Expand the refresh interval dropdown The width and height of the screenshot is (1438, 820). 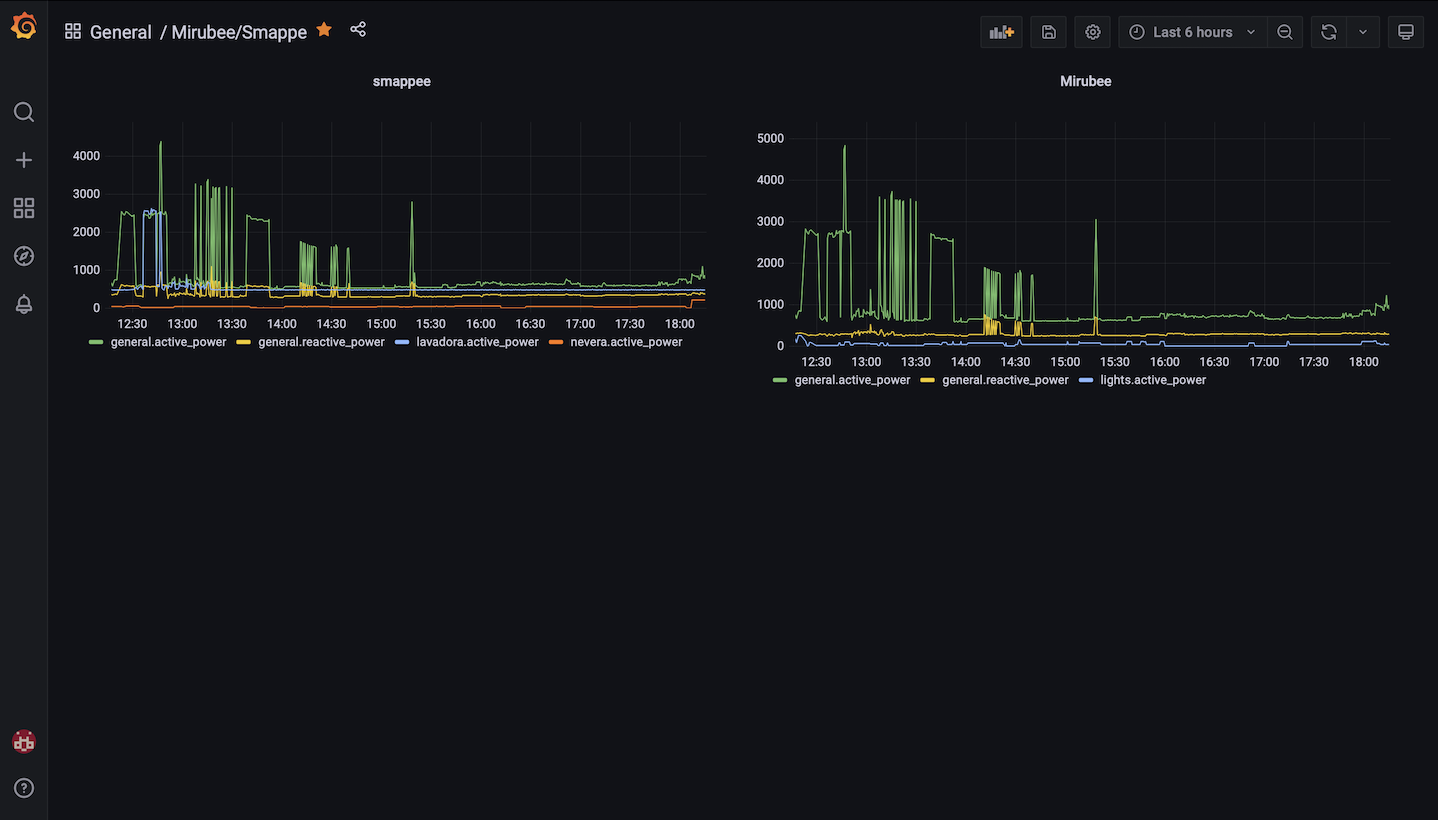coord(1363,32)
